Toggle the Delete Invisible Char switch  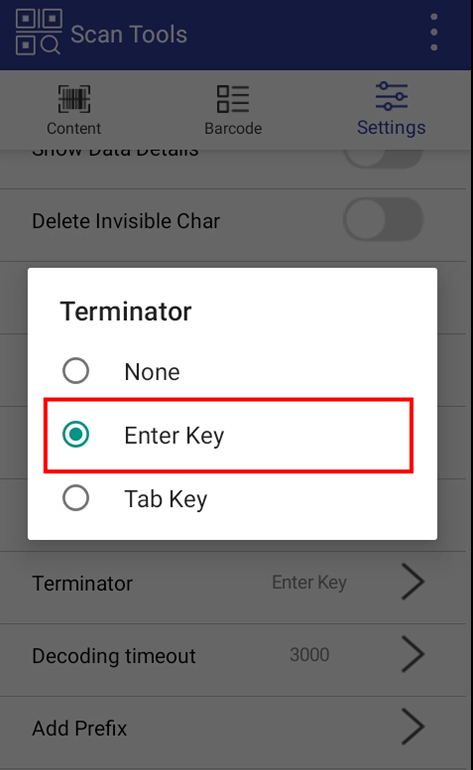383,220
